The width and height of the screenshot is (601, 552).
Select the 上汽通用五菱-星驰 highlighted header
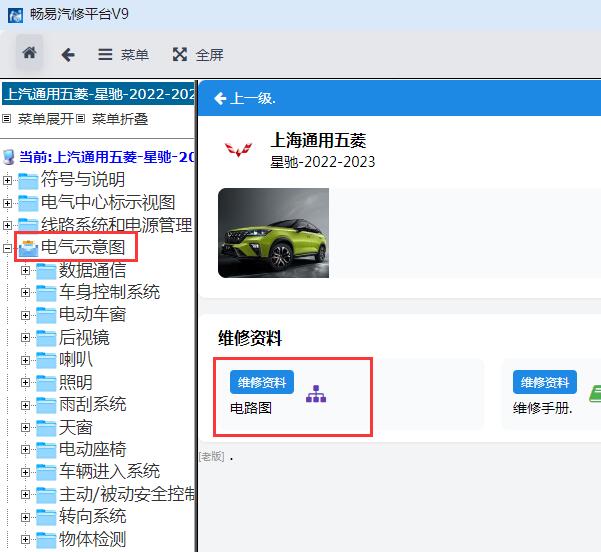click(x=99, y=94)
